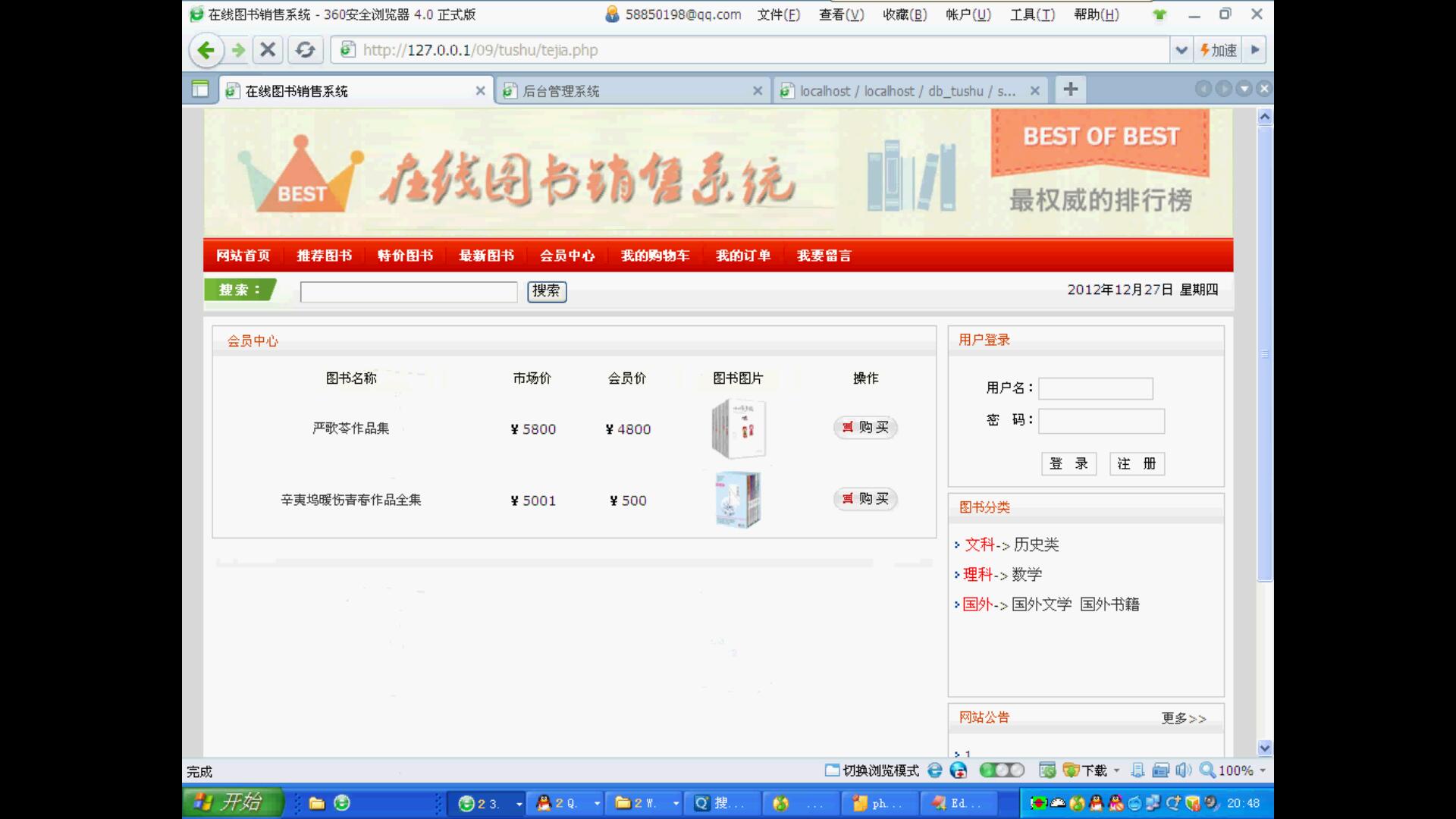The height and width of the screenshot is (819, 1456).
Task: Stop page loading with the X toolbar button
Action: tap(268, 50)
